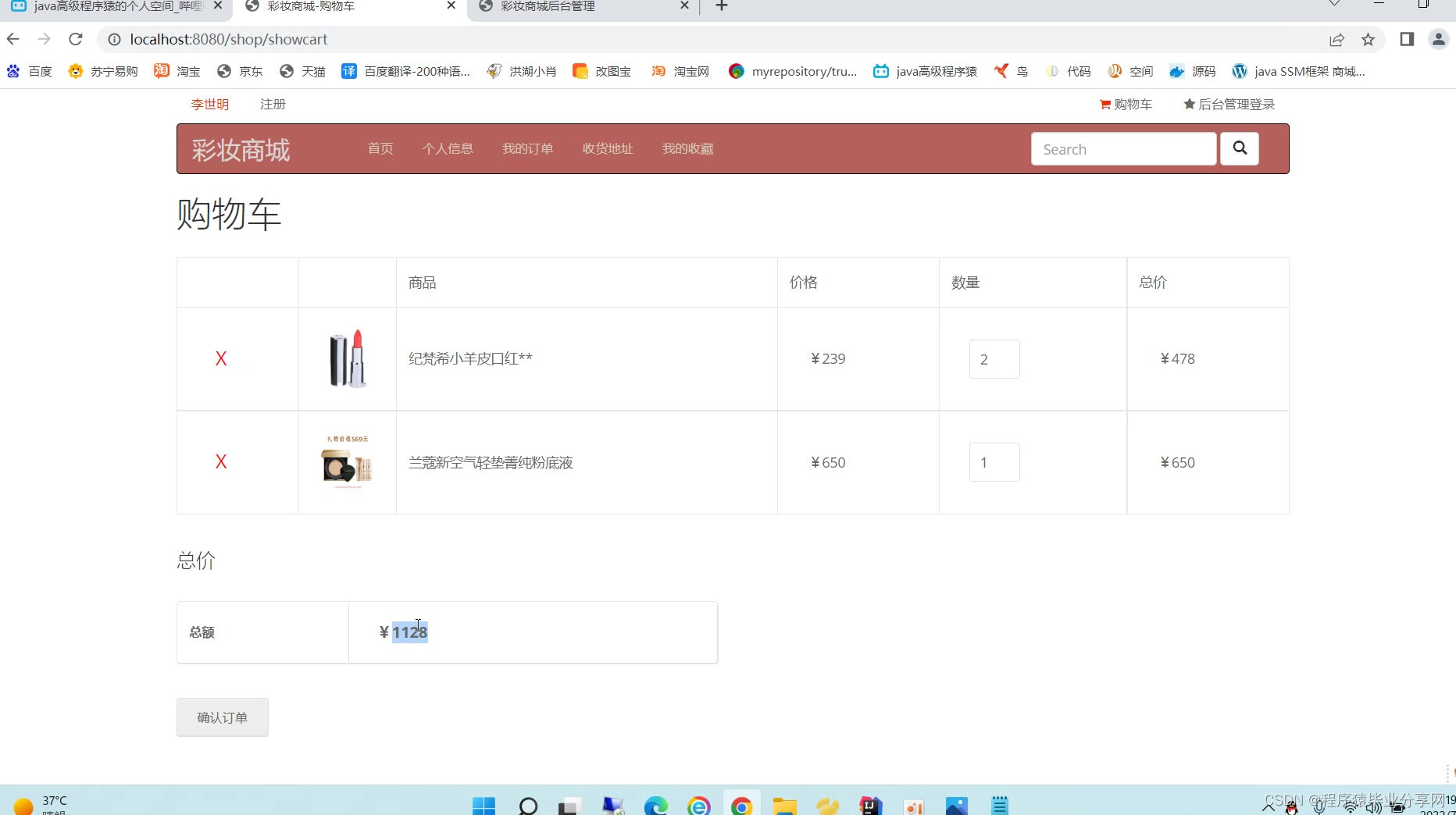Open 我的订单 in the navbar
This screenshot has height=815, width=1456.
527,148
